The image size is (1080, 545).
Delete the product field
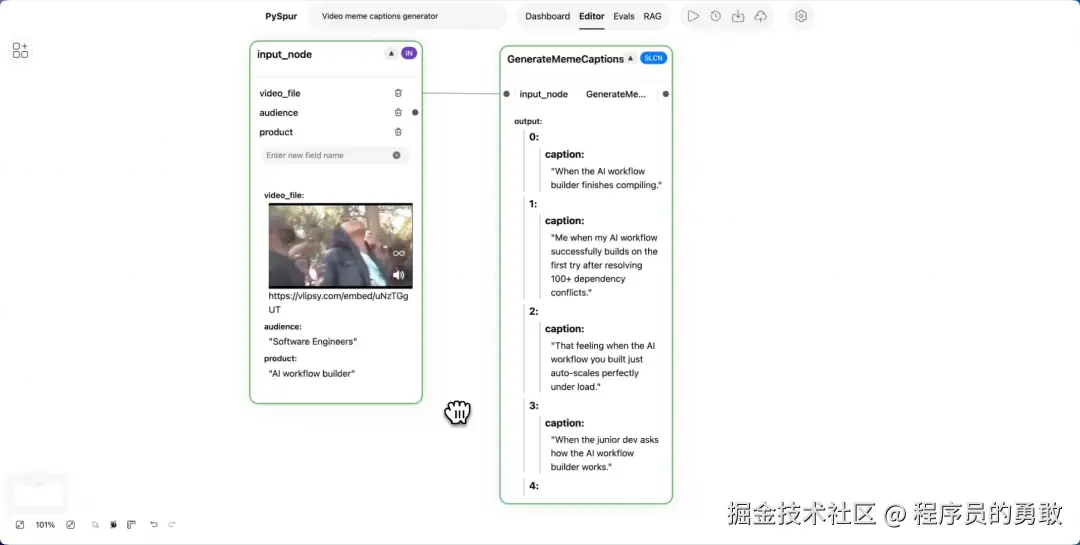coord(398,132)
